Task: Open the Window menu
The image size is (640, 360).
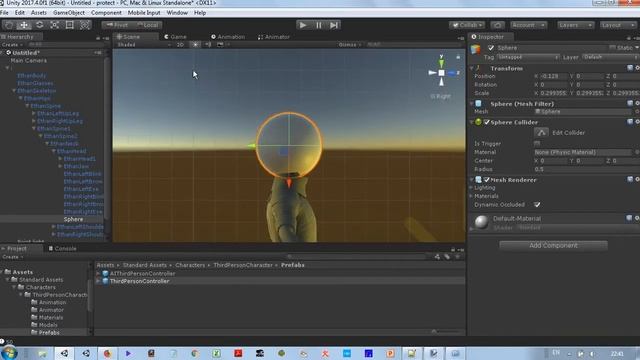Action: [x=177, y=13]
